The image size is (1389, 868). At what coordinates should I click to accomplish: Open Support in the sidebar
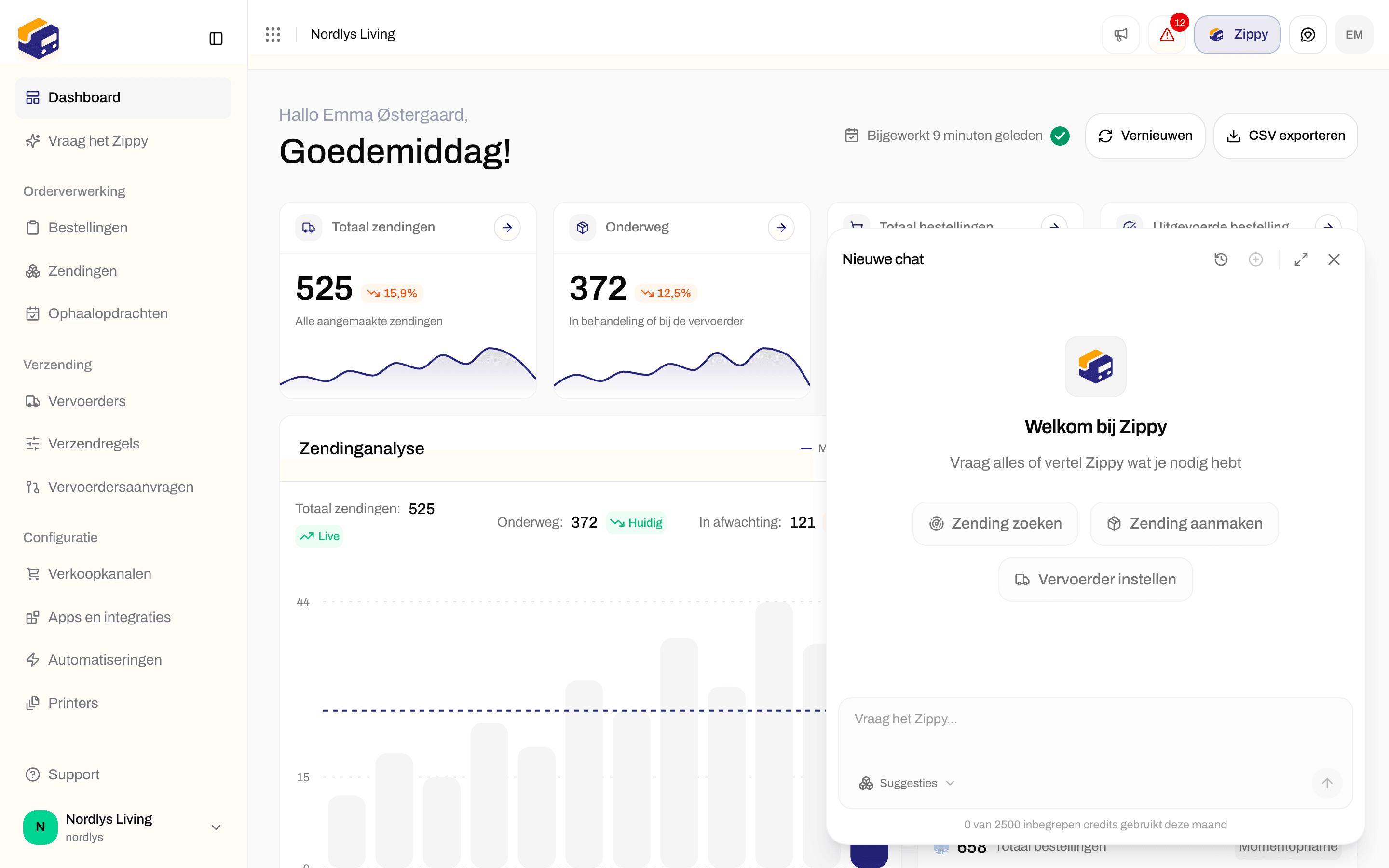click(x=123, y=774)
